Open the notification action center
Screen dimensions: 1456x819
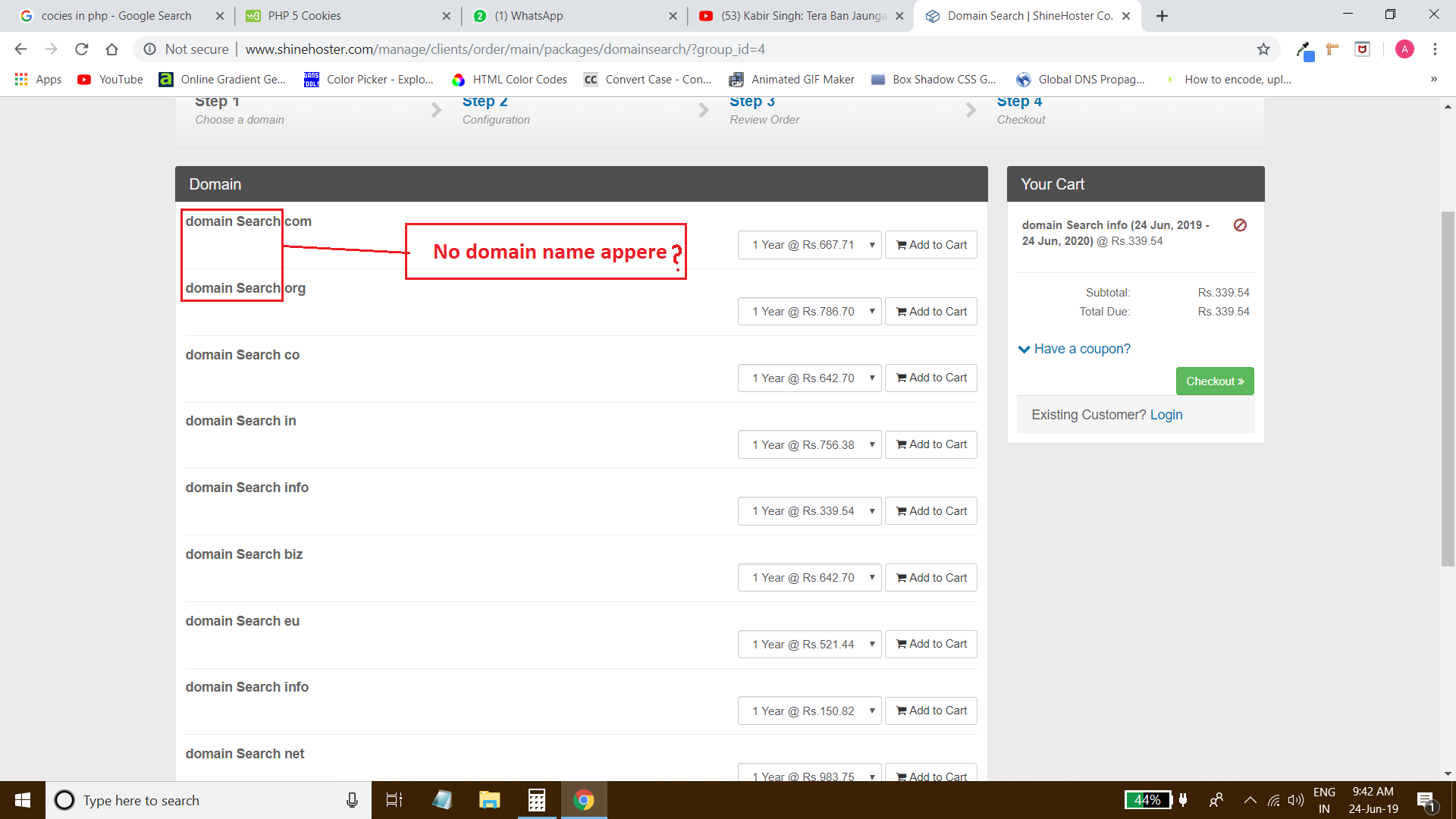tap(1426, 800)
